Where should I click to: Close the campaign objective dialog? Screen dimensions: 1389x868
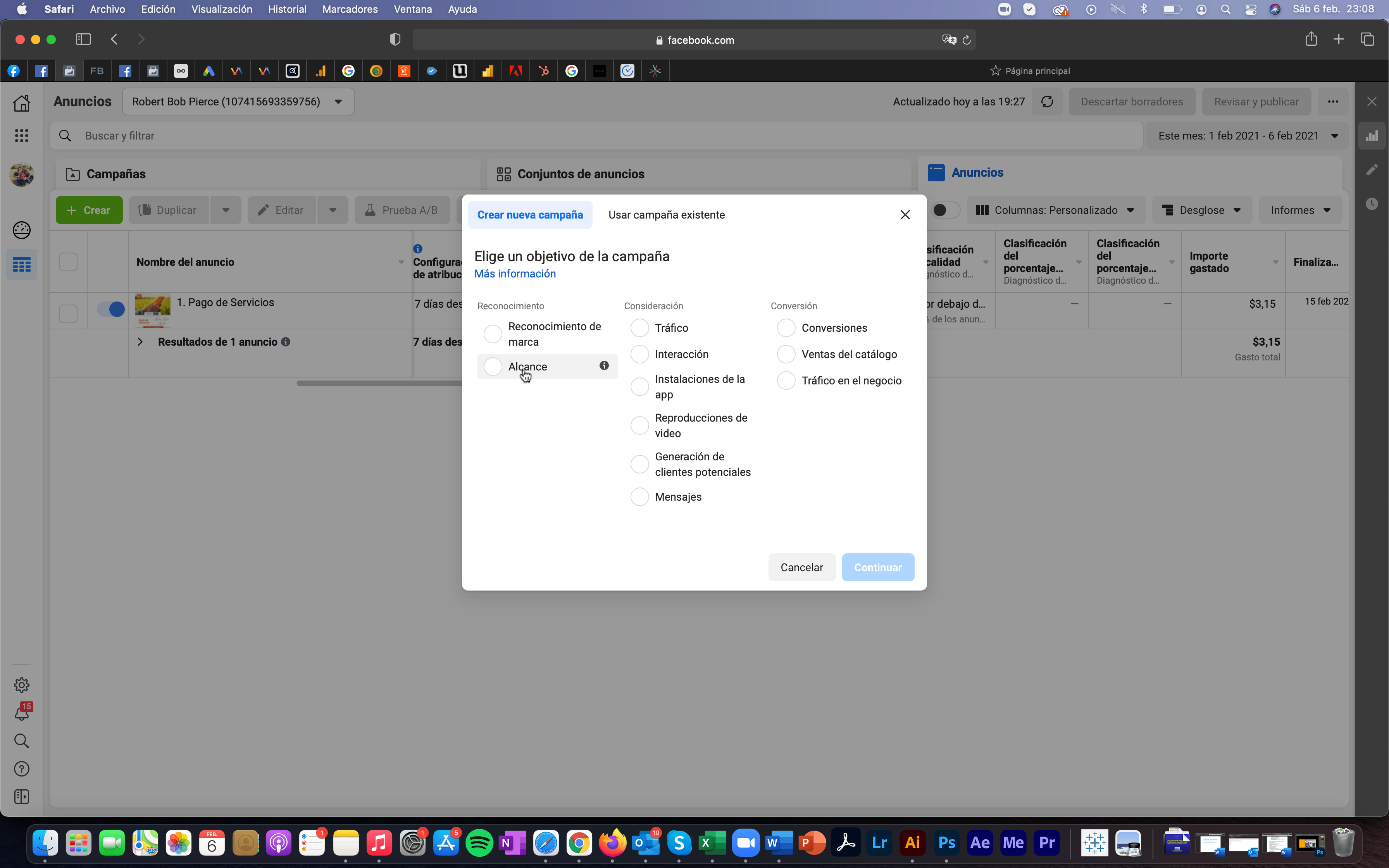click(x=905, y=215)
